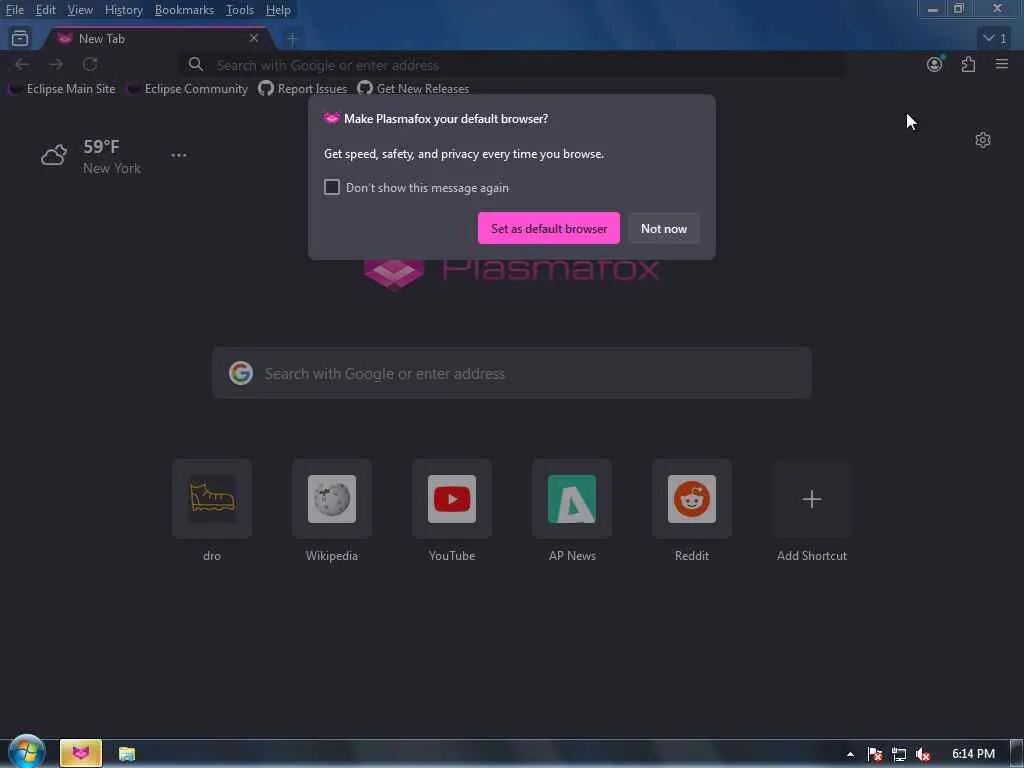Click the Add Shortcut plus tile
The height and width of the screenshot is (768, 1024).
click(812, 499)
